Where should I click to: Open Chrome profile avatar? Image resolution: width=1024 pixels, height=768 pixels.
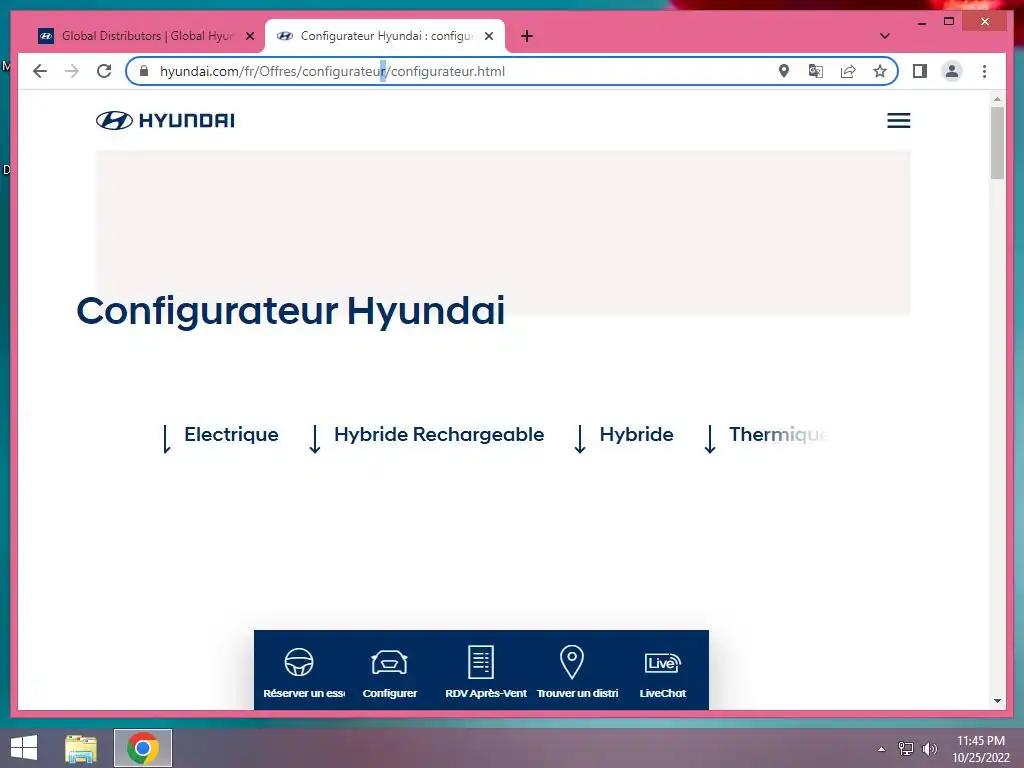click(x=952, y=71)
